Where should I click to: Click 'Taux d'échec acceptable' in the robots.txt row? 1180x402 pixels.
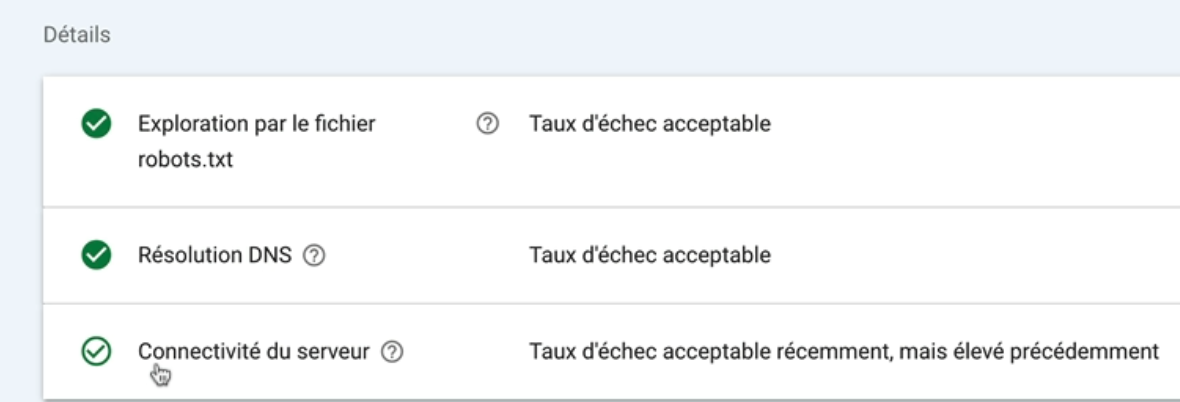point(649,123)
